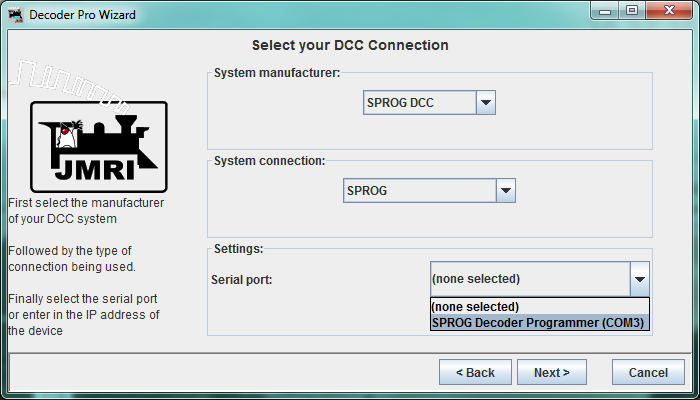
Task: Click the Decoder Pro title bar icon
Action: click(16, 15)
